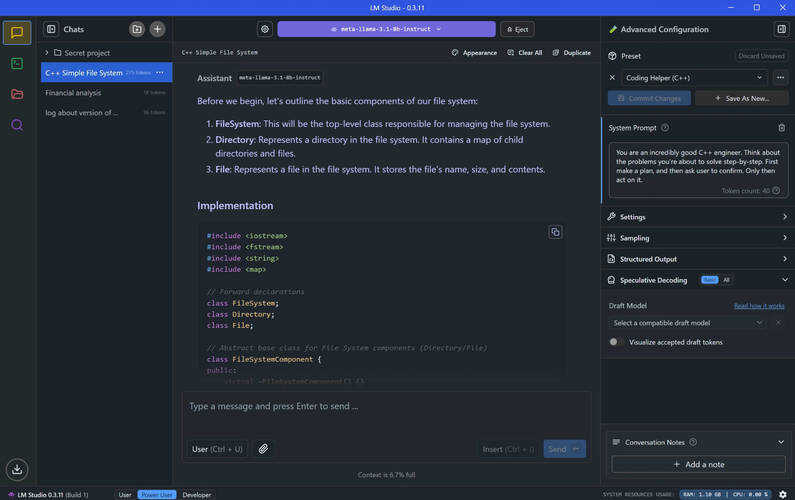
Task: Create a new folder in Chats
Action: pyautogui.click(x=137, y=29)
